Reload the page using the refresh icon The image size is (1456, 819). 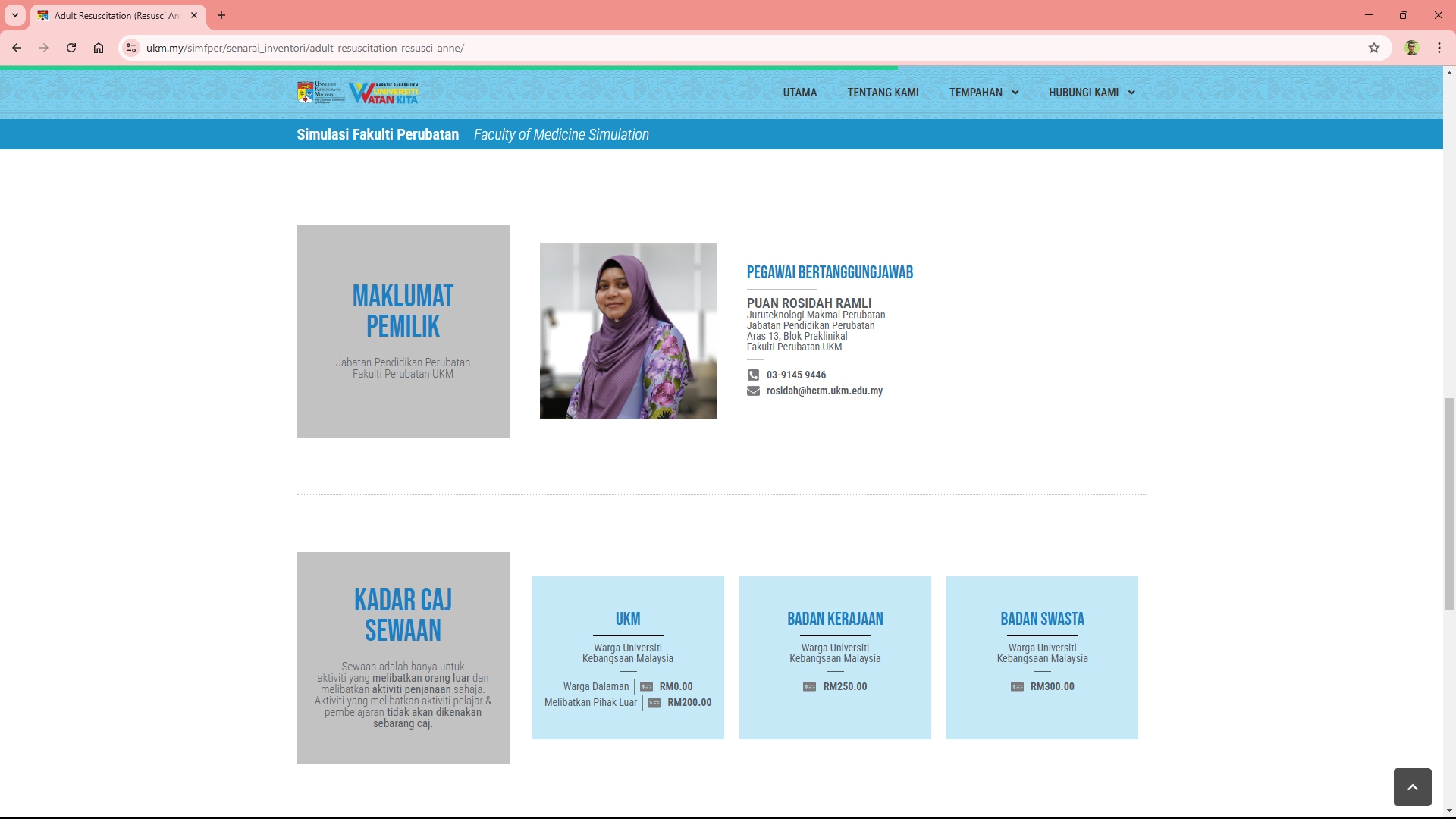71,48
